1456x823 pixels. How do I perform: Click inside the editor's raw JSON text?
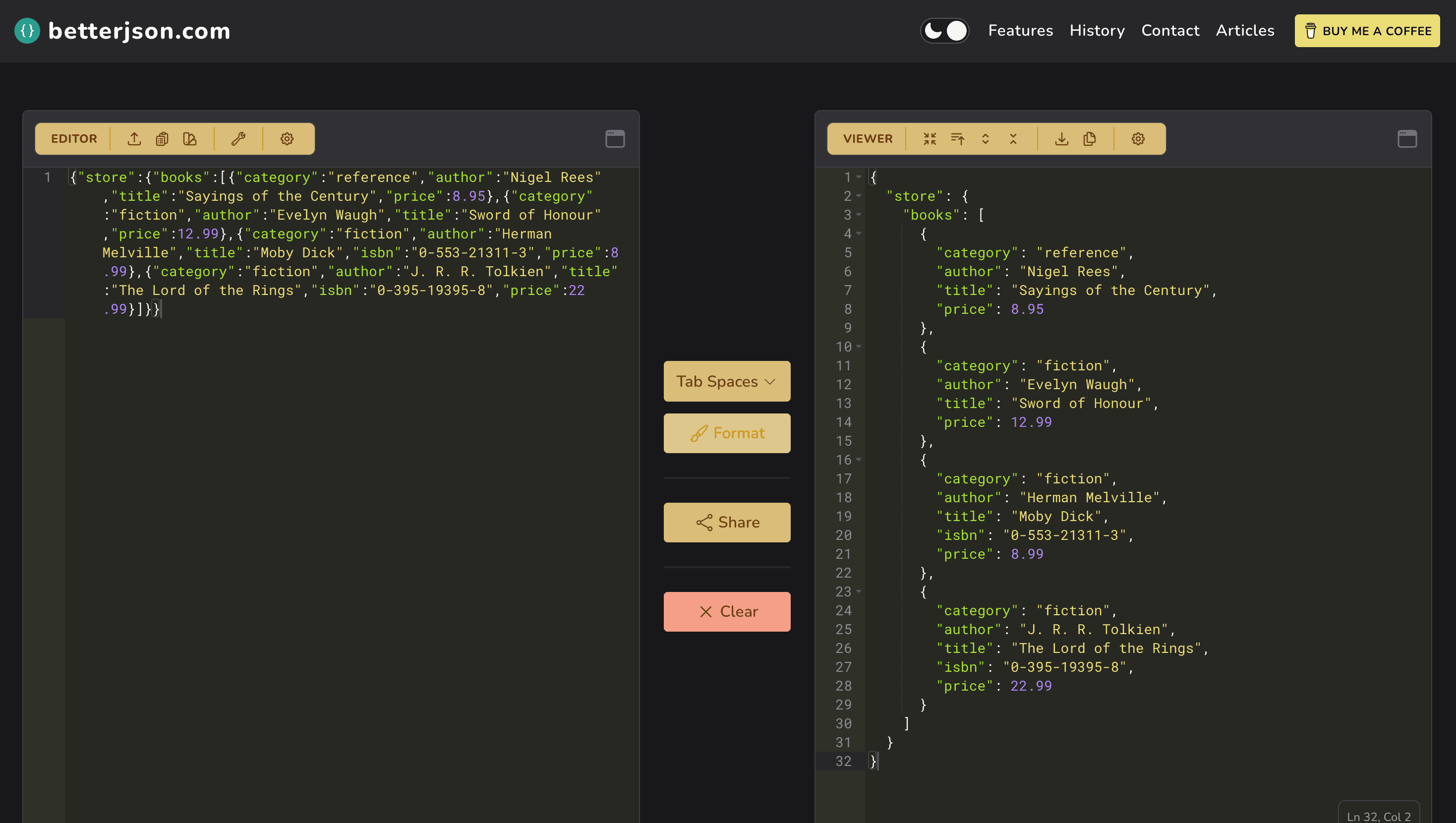(x=344, y=243)
